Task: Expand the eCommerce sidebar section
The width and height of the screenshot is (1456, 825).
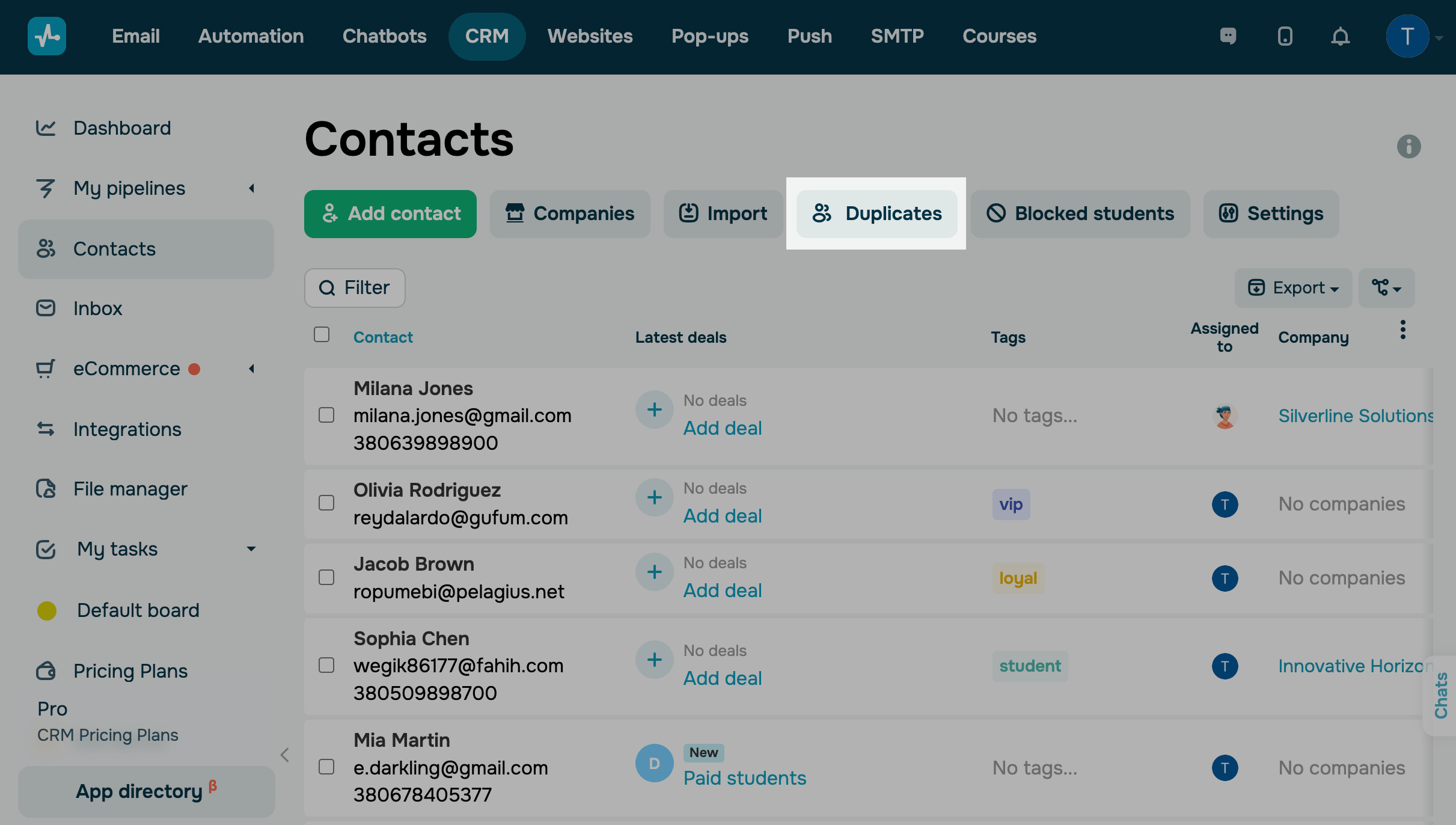Action: [x=252, y=369]
